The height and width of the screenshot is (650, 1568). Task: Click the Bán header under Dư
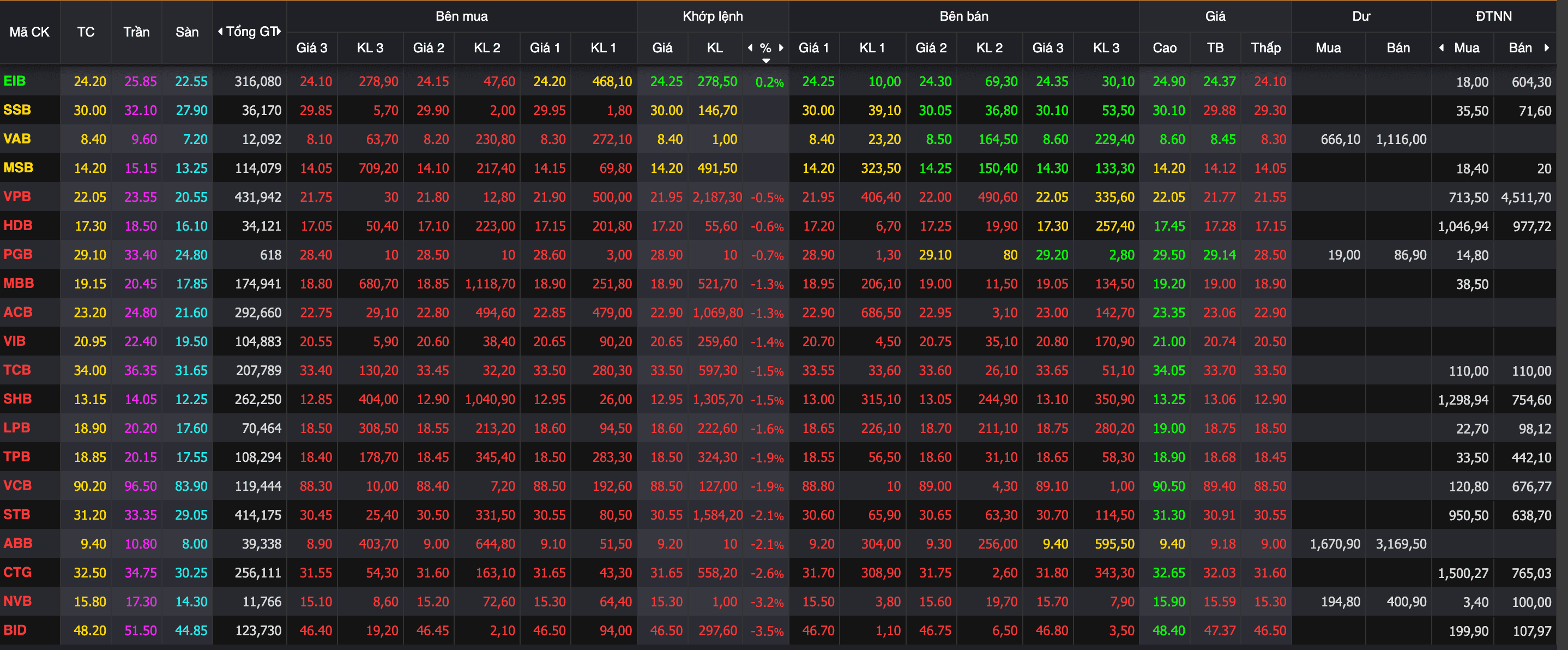pyautogui.click(x=1398, y=48)
